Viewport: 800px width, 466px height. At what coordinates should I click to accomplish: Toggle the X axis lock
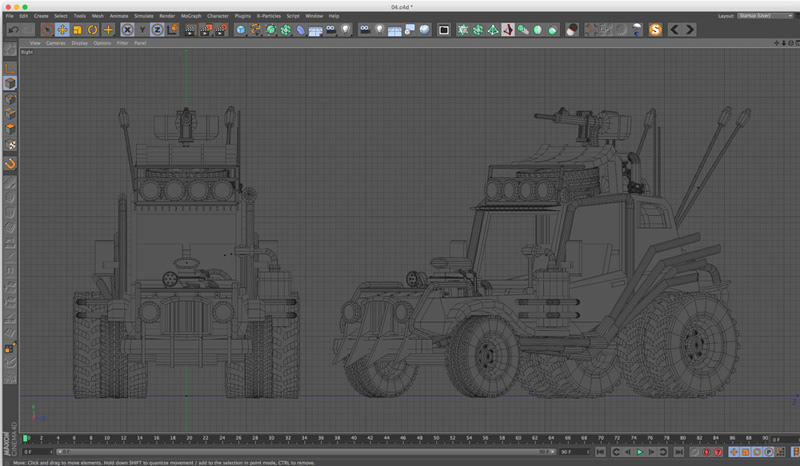coord(128,30)
